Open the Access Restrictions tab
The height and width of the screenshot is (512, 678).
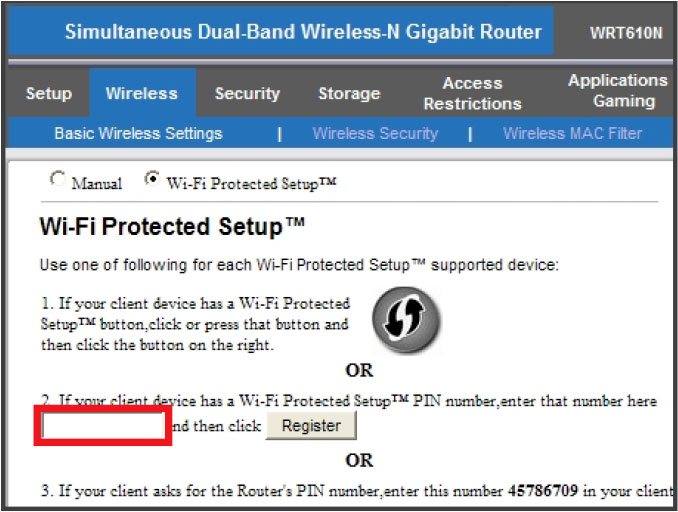(x=472, y=94)
